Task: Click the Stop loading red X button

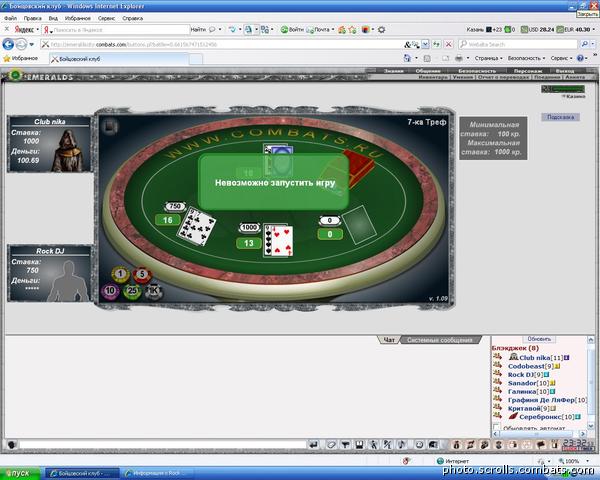Action: tap(448, 44)
